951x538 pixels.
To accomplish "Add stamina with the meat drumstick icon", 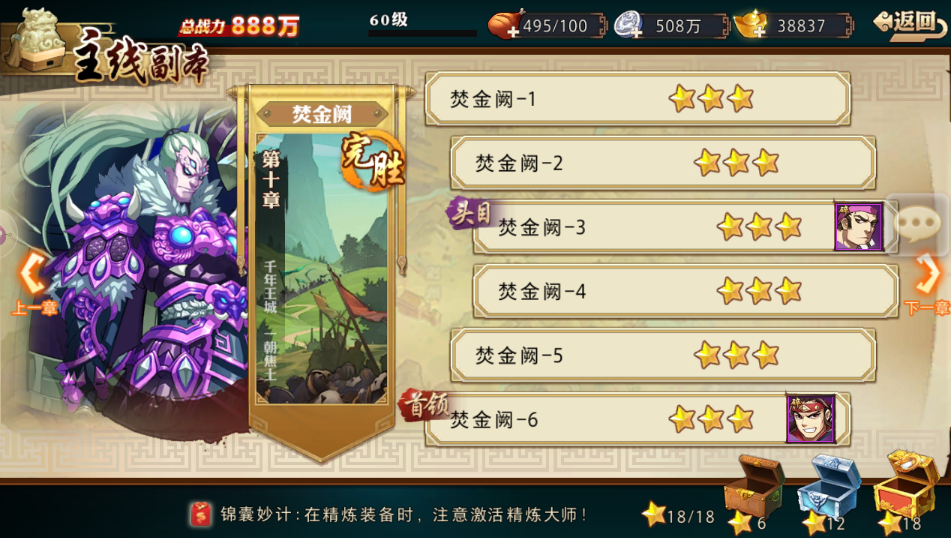I will [505, 25].
